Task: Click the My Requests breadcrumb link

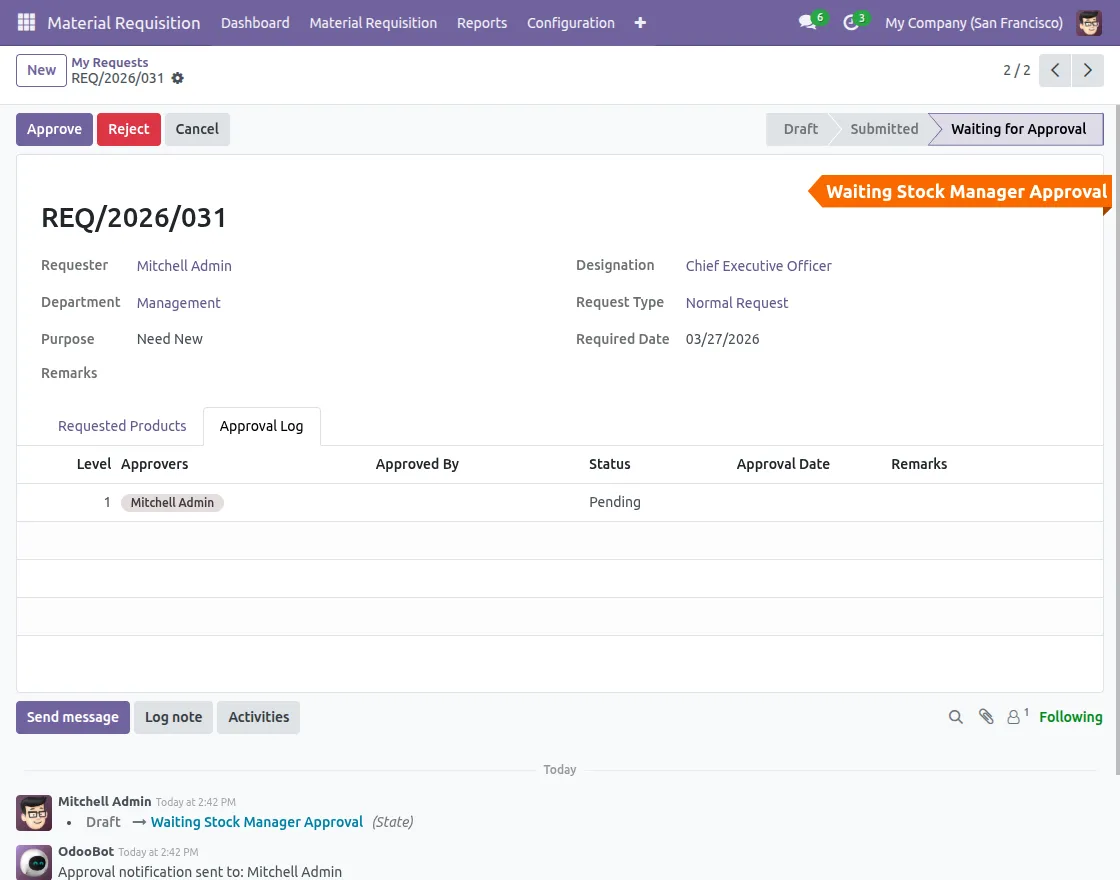Action: coord(109,62)
